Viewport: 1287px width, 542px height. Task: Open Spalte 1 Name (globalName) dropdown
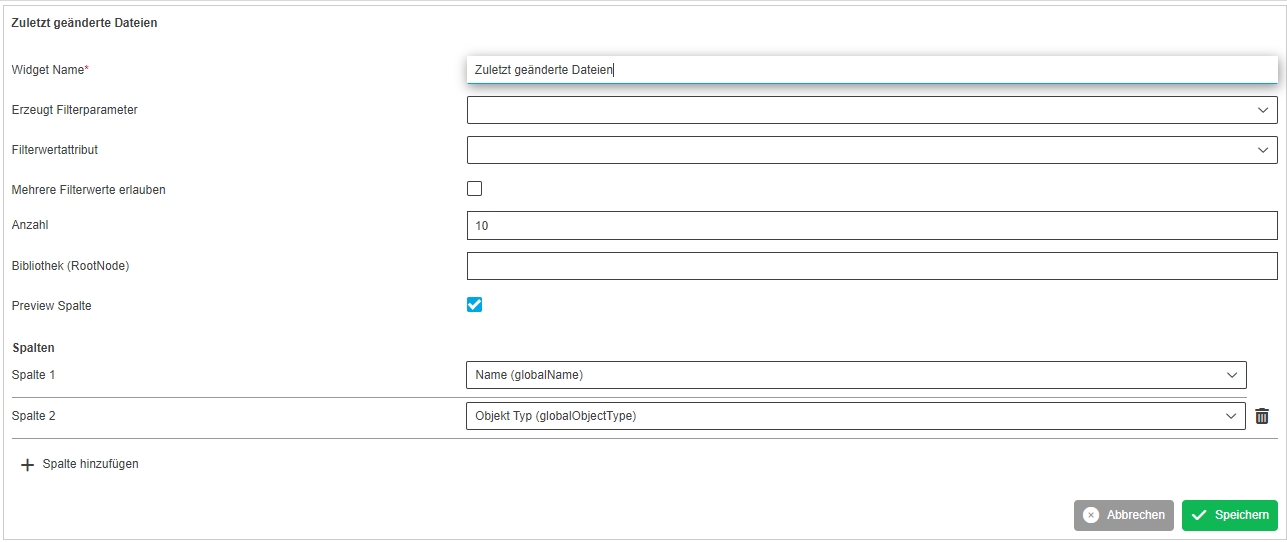pos(855,375)
